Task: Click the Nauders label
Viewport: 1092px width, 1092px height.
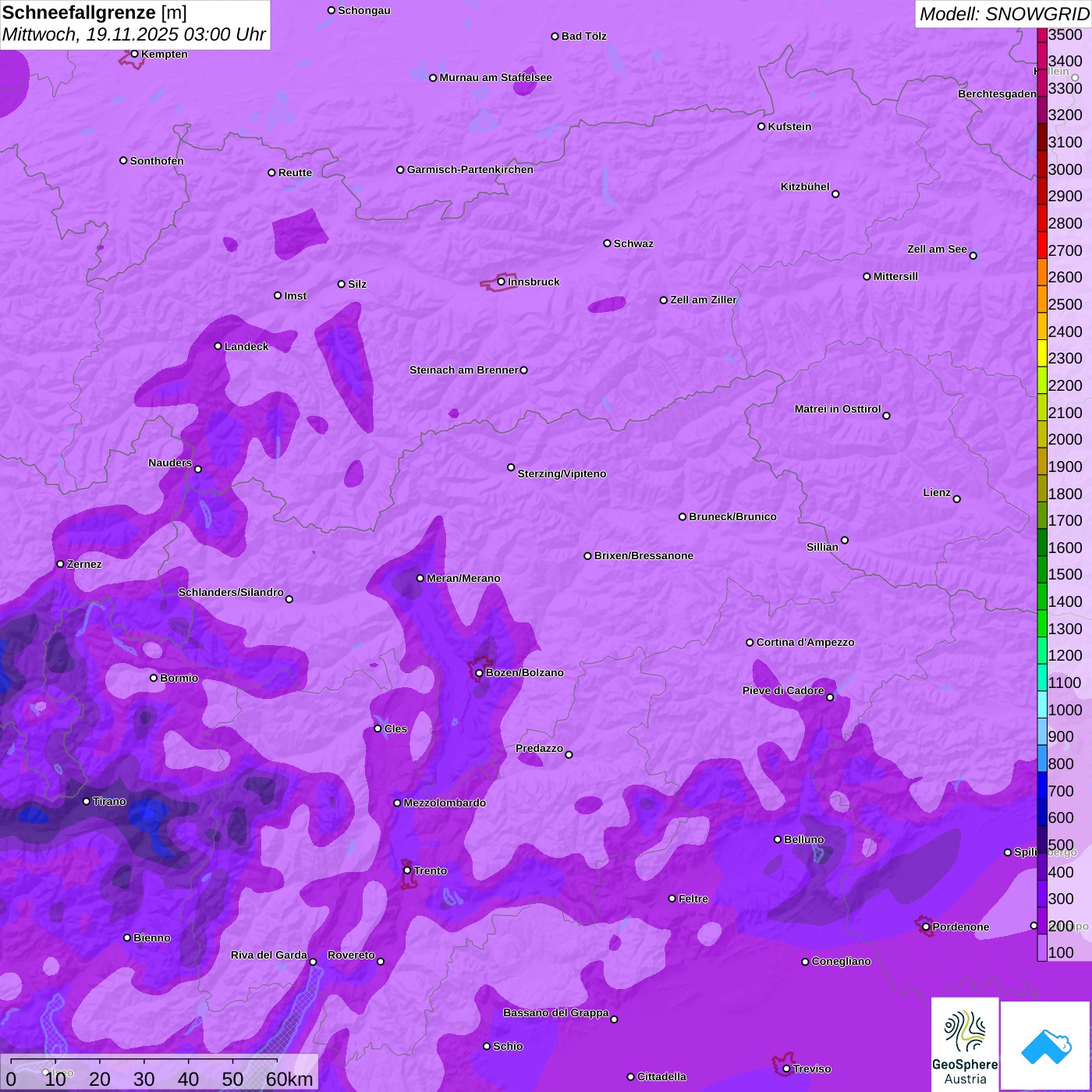Action: pos(170,463)
